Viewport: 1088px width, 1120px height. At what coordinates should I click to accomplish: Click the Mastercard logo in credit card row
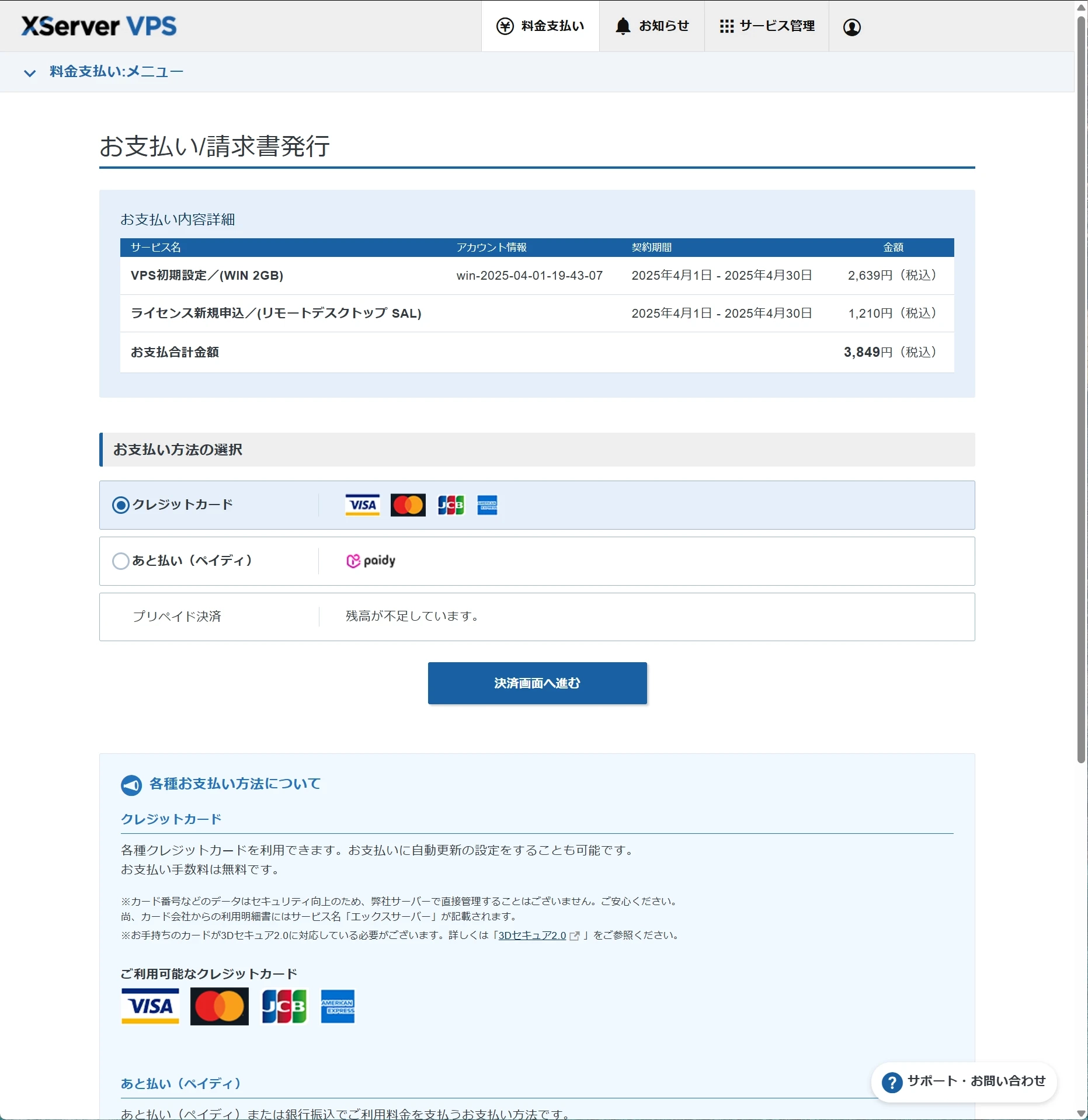(x=408, y=505)
